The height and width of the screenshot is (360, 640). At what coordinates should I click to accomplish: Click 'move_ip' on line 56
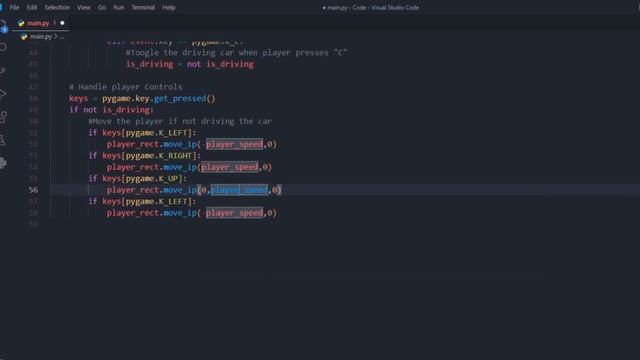click(180, 190)
